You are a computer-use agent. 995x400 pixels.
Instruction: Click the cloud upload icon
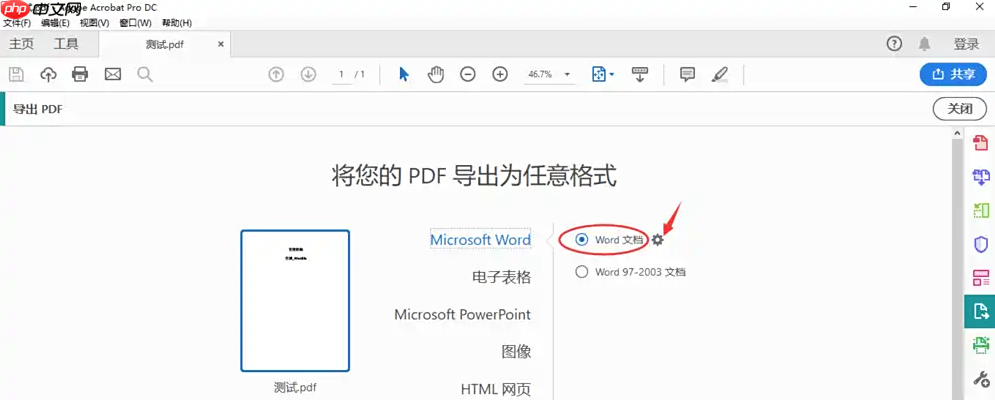[x=48, y=74]
